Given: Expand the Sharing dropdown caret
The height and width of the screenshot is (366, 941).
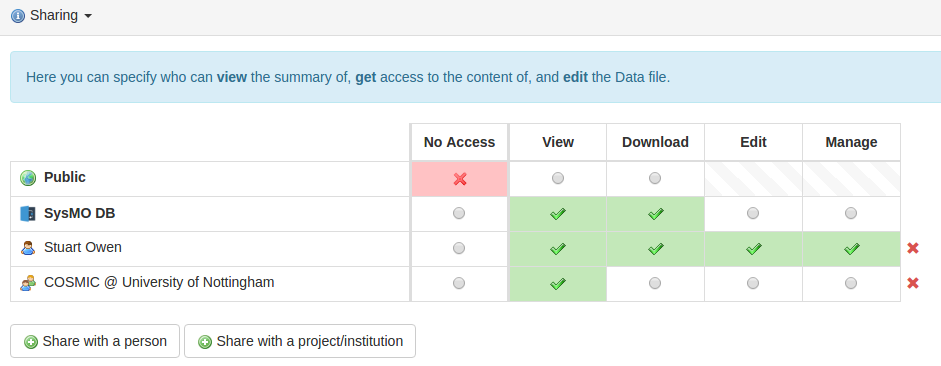Looking at the screenshot, I should tap(88, 16).
